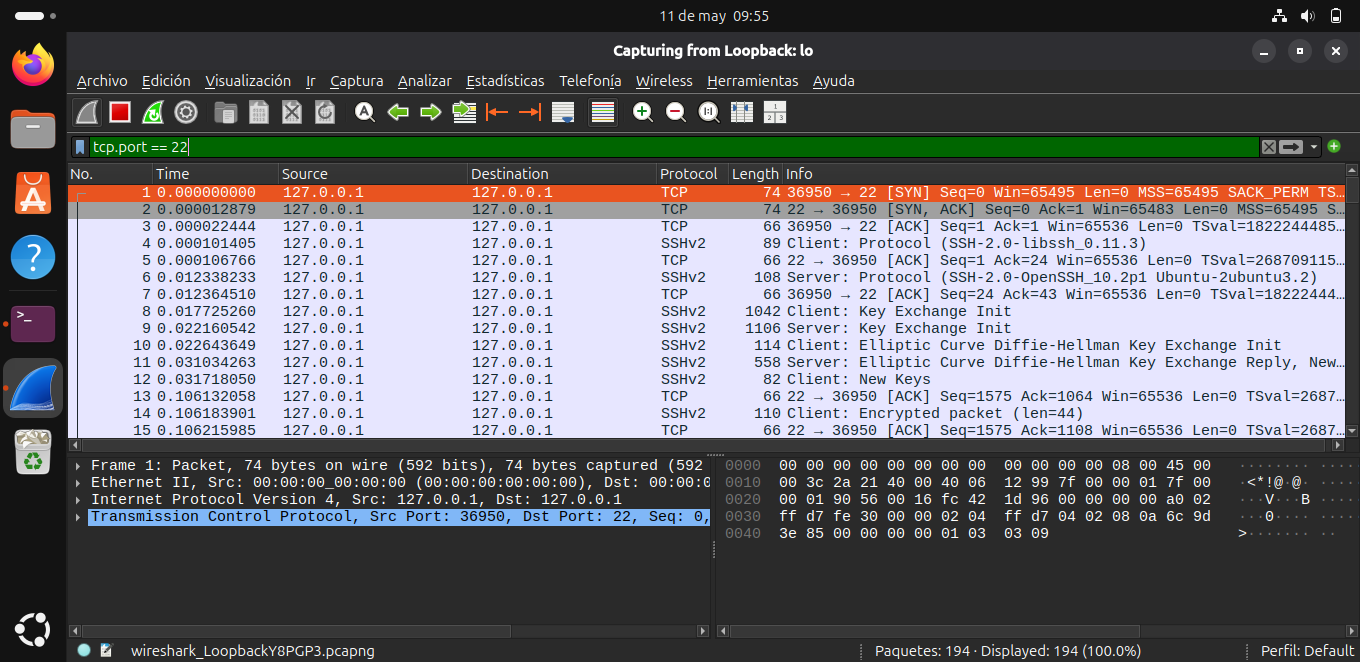Expand the Transmission Control Protocol row
The width and height of the screenshot is (1360, 662).
click(79, 516)
